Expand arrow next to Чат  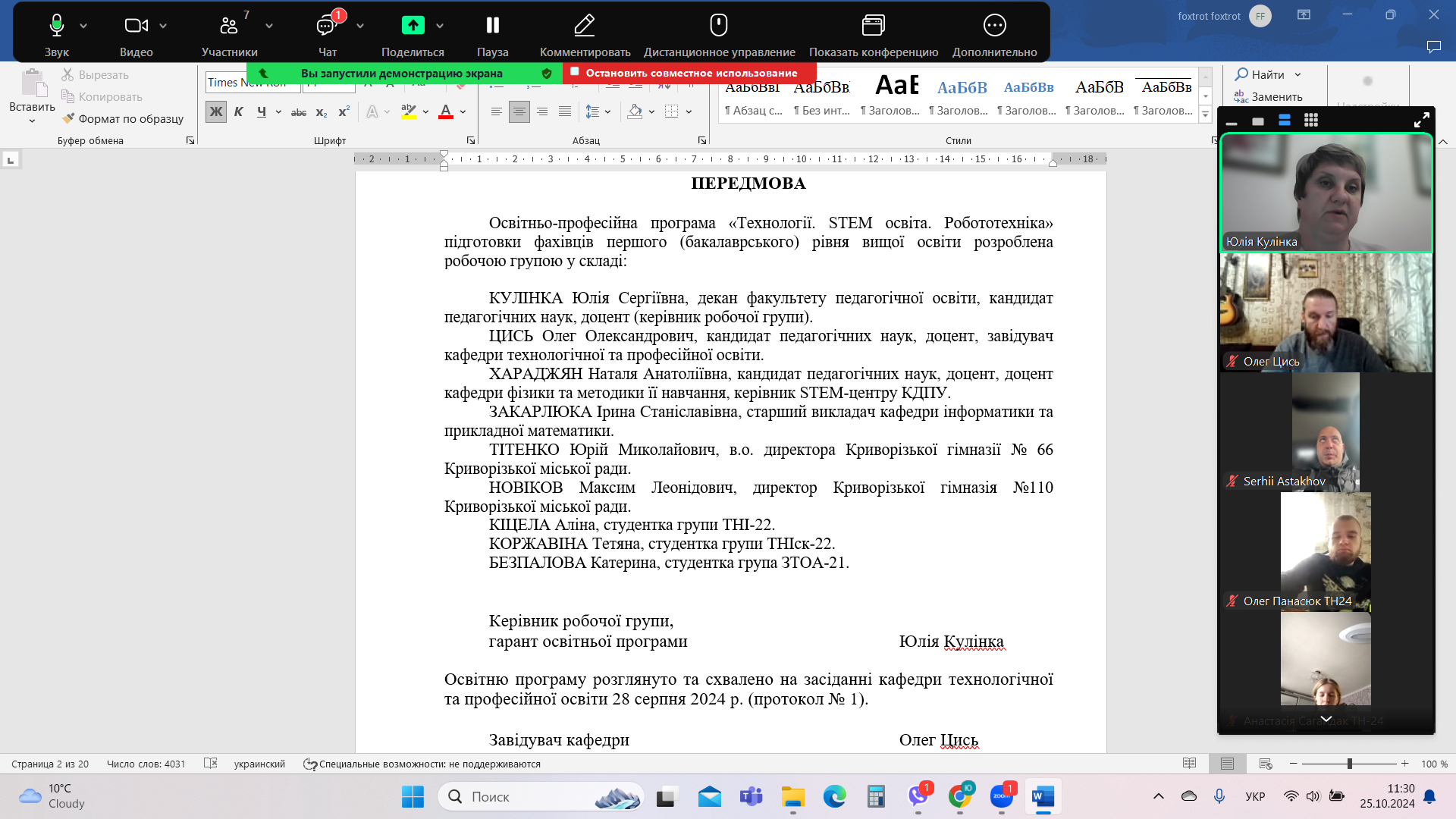click(360, 26)
